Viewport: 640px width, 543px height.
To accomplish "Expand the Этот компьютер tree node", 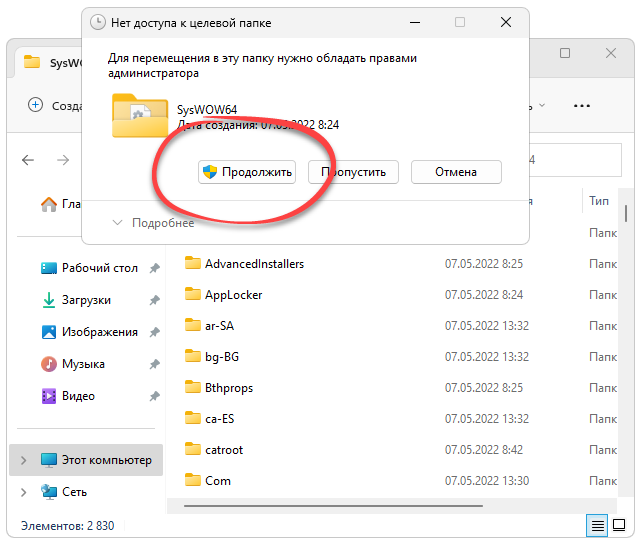I will [24, 460].
